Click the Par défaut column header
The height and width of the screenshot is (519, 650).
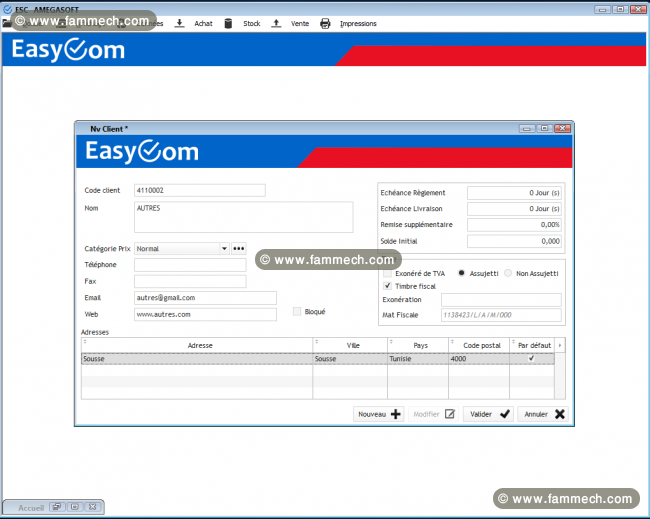click(532, 345)
